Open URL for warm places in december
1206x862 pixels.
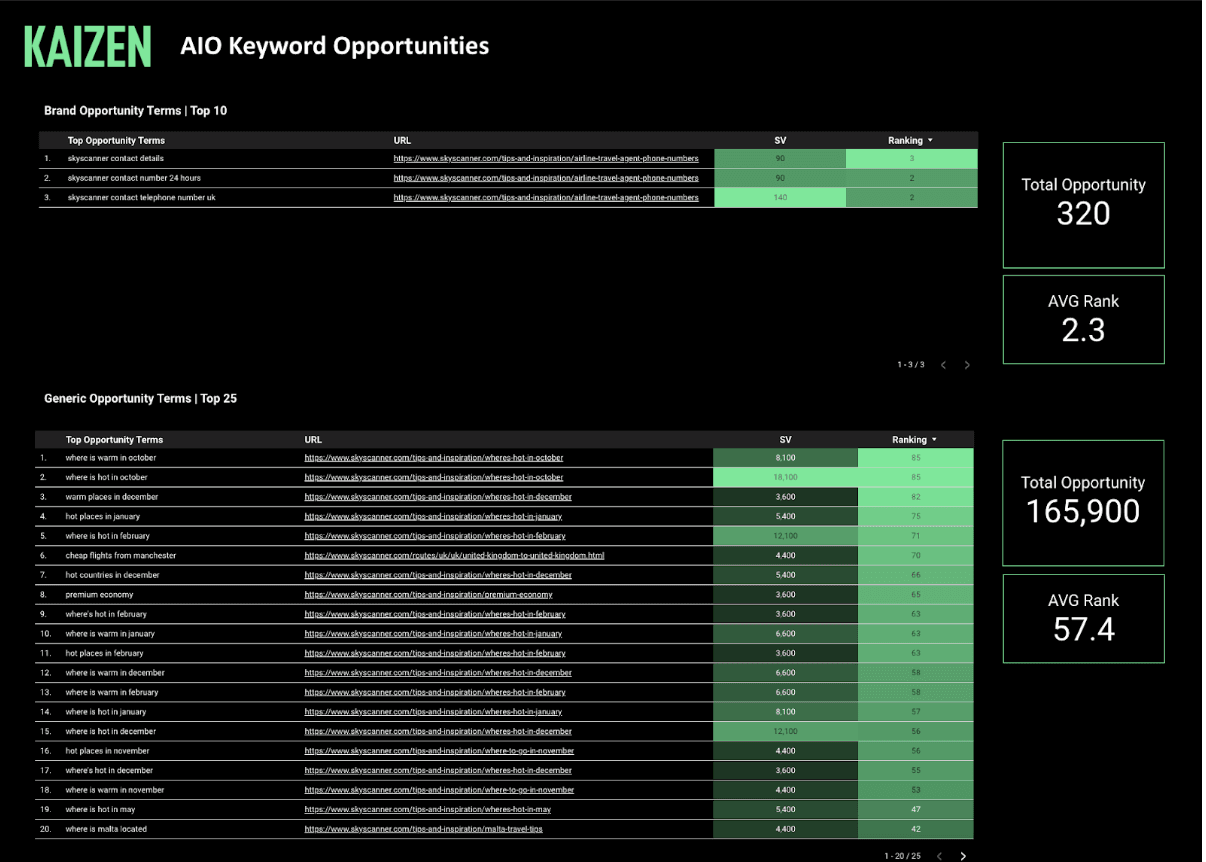click(438, 497)
